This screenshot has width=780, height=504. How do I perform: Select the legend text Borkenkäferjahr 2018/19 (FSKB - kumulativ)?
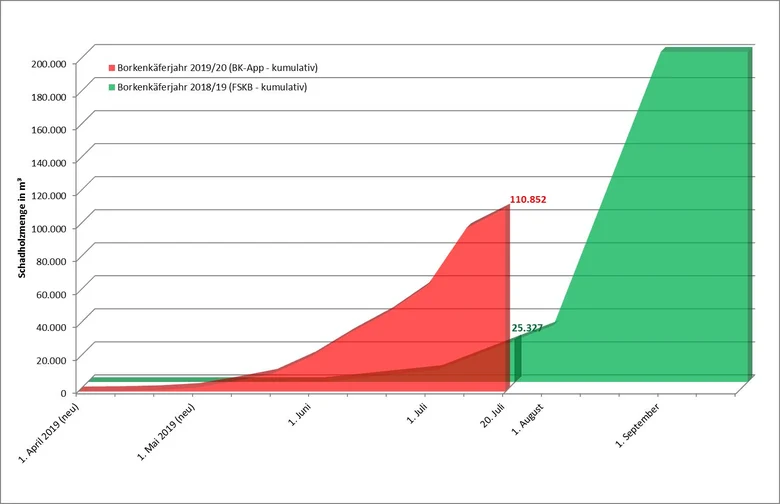(x=212, y=87)
